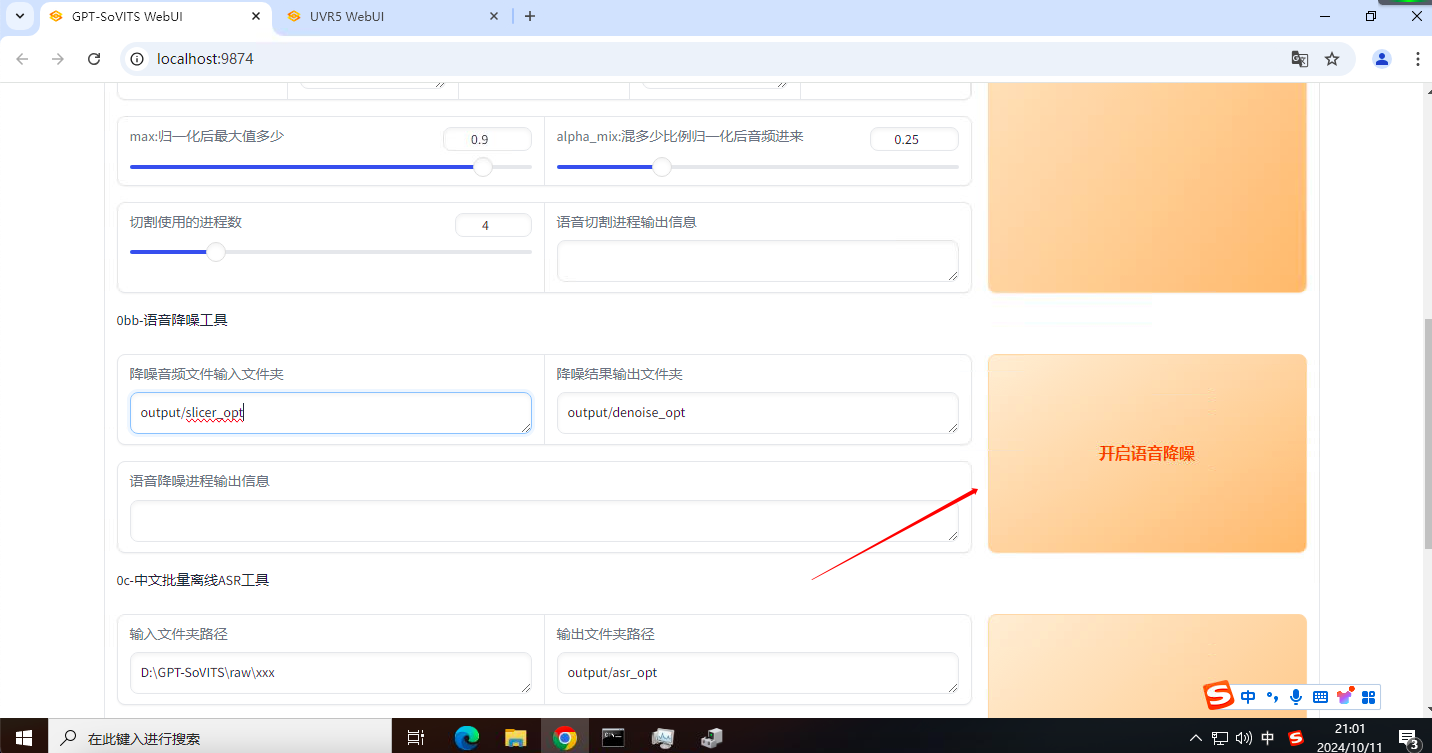Open a new browser tab
Viewport: 1432px width, 753px height.
530,16
